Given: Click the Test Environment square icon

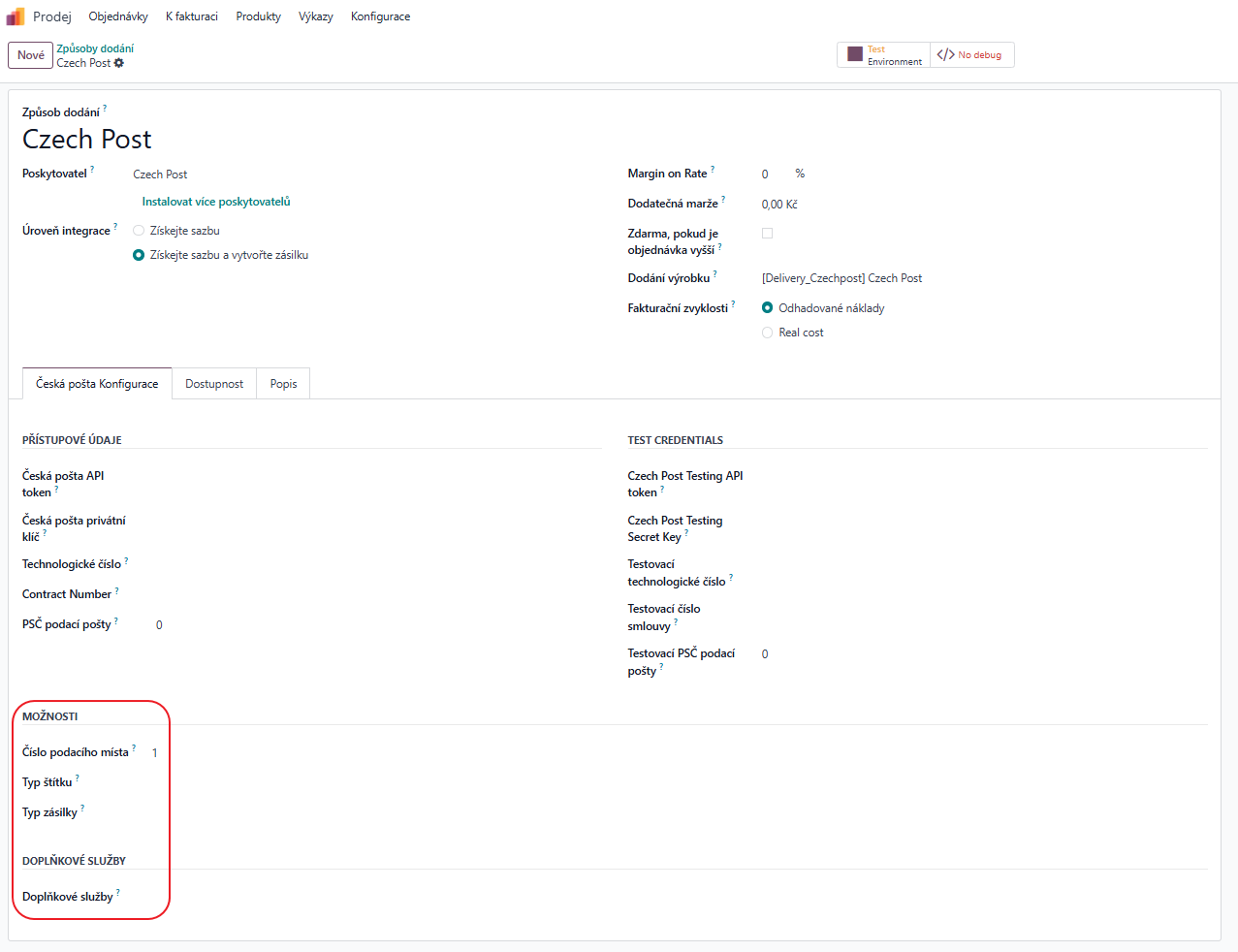Looking at the screenshot, I should click(x=855, y=54).
